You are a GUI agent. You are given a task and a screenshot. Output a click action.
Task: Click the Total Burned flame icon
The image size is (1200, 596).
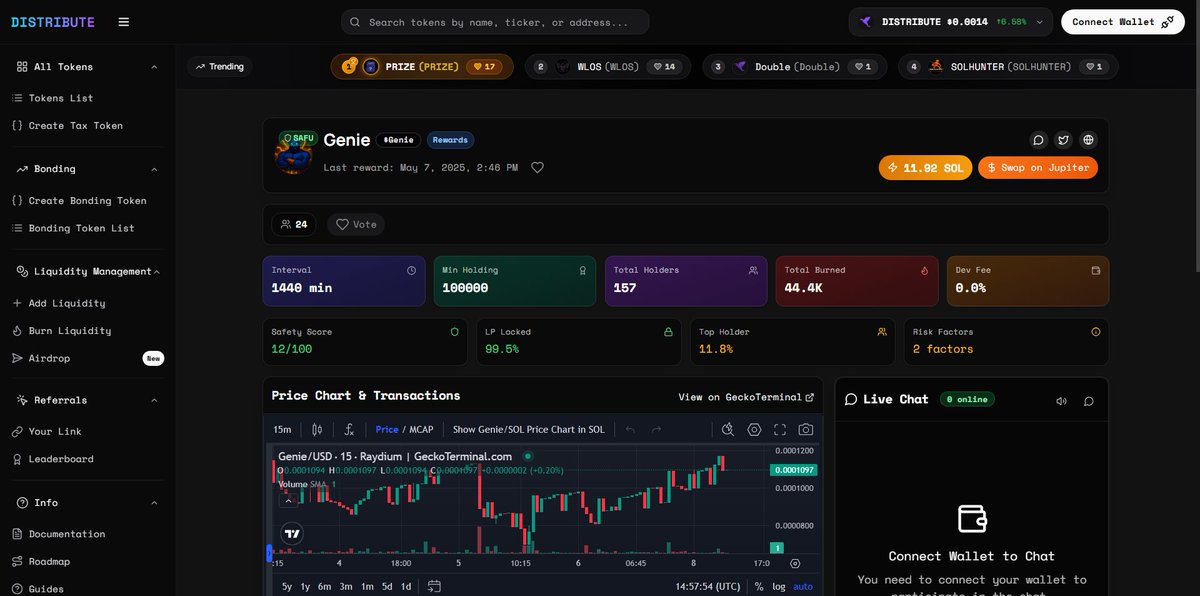coord(924,270)
